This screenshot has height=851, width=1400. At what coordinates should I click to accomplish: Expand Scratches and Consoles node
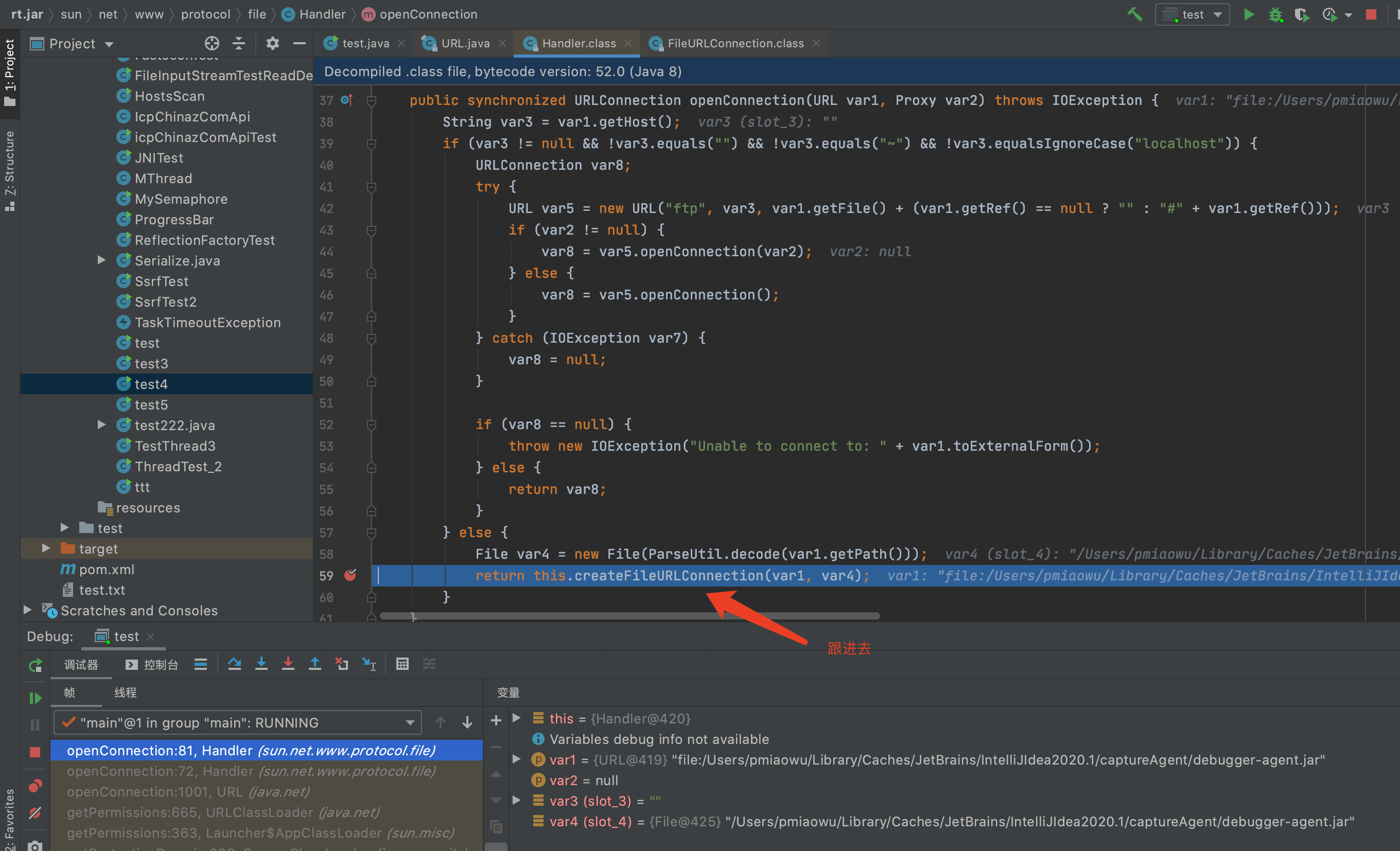pos(27,610)
